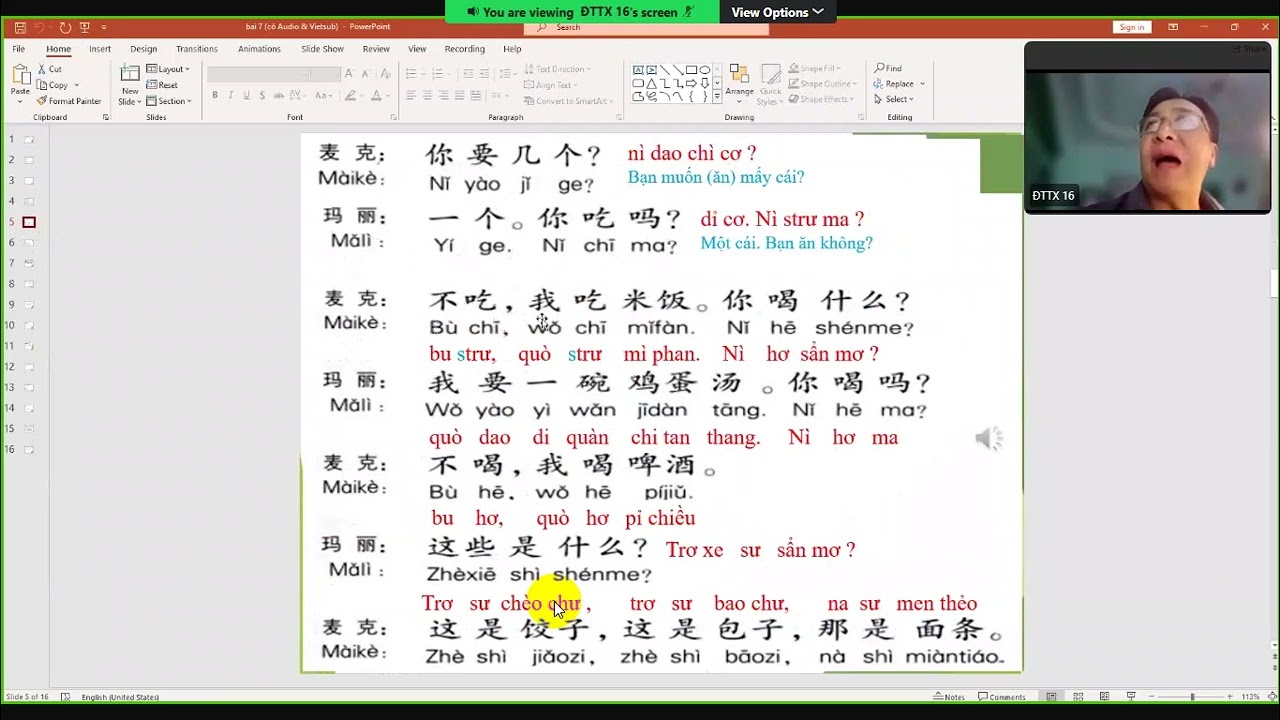Click the Sign in button
This screenshot has width=1280, height=720.
pos(1131,27)
